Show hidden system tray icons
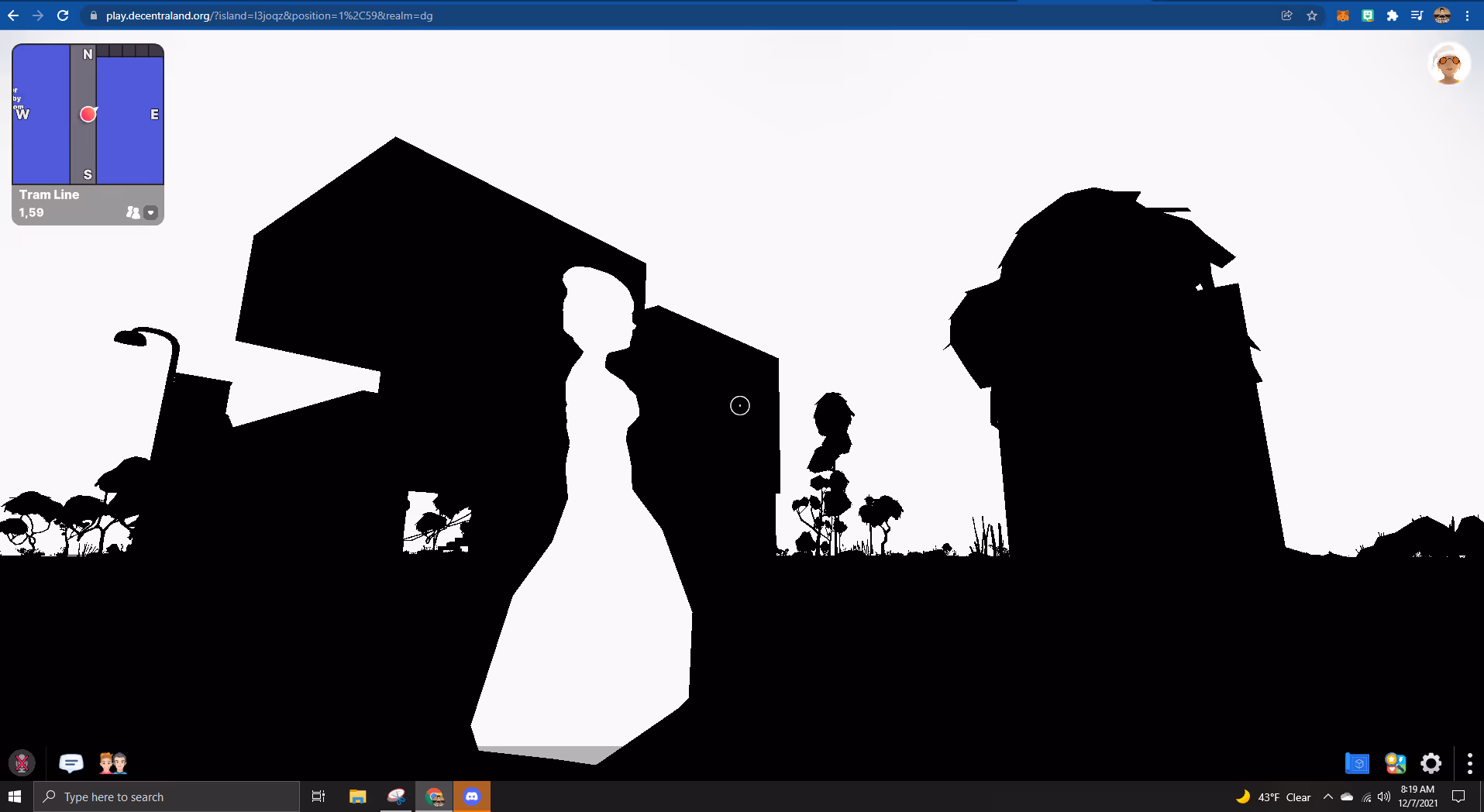This screenshot has height=812, width=1484. [x=1327, y=797]
